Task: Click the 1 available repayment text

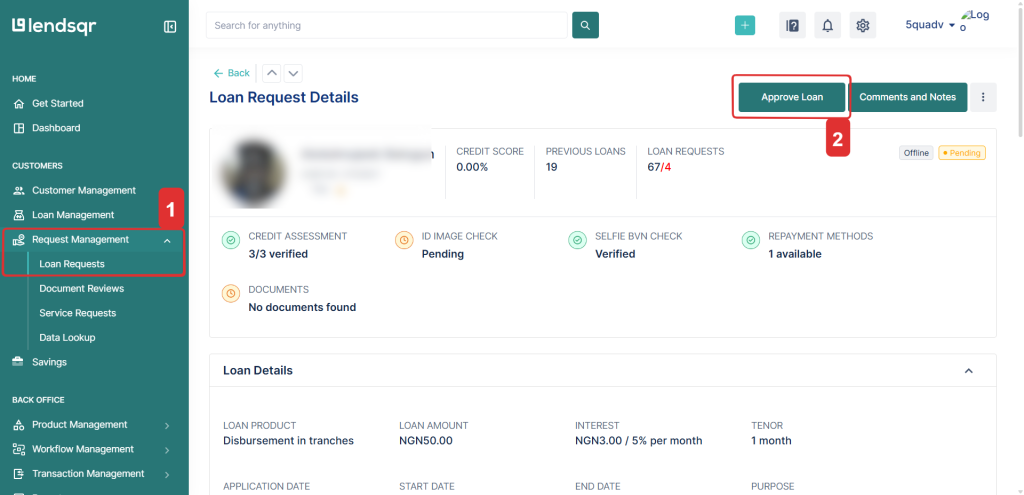Action: pyautogui.click(x=795, y=254)
